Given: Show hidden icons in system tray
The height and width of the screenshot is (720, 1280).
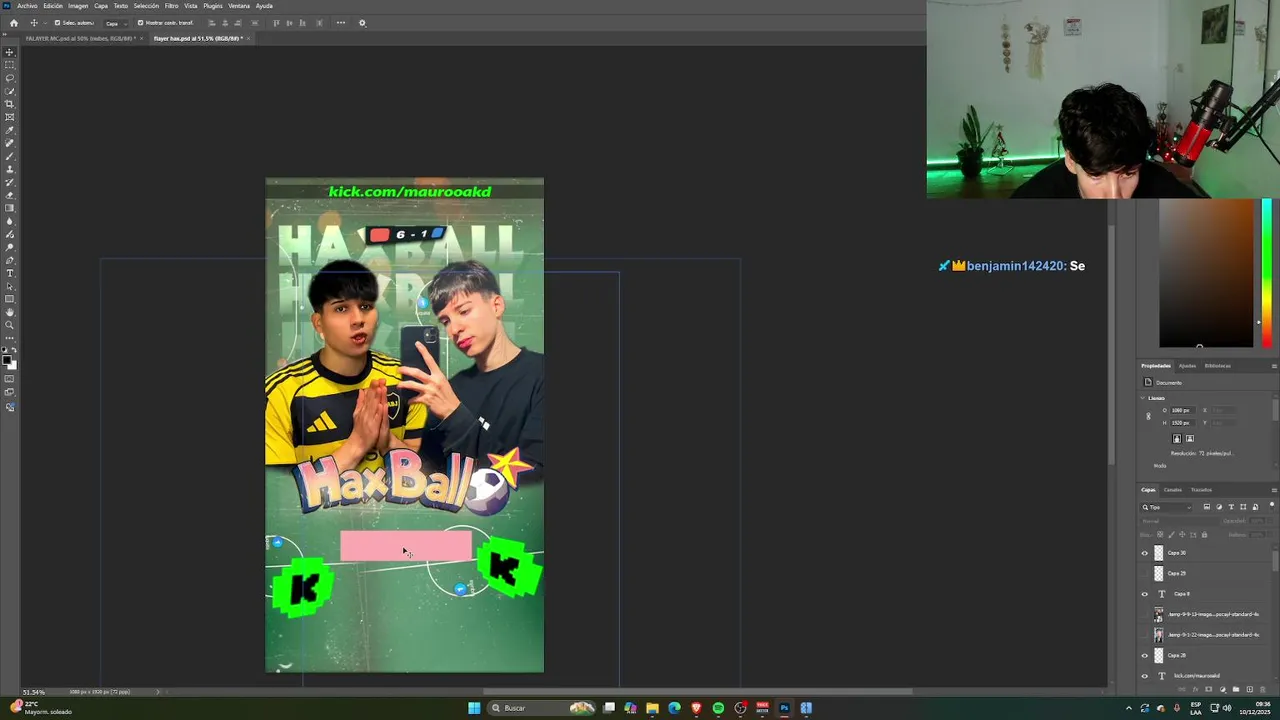Looking at the screenshot, I should pos(1129,708).
